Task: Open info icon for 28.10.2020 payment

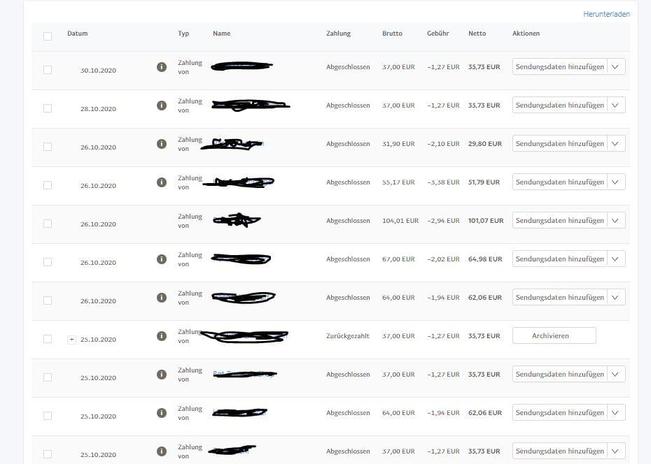Action: 162,105
